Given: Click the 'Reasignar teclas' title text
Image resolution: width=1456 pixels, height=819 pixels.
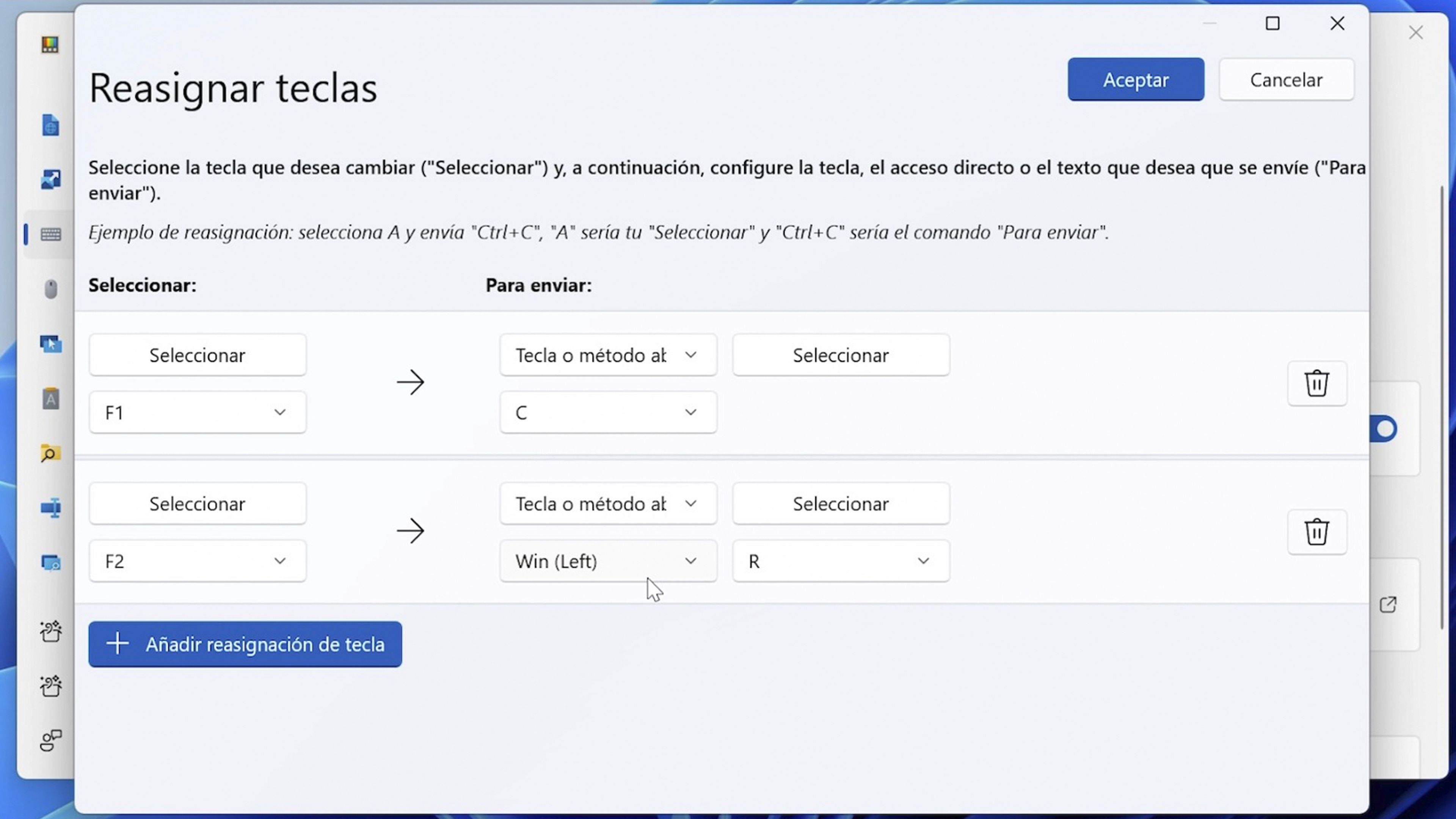Looking at the screenshot, I should click(x=233, y=89).
